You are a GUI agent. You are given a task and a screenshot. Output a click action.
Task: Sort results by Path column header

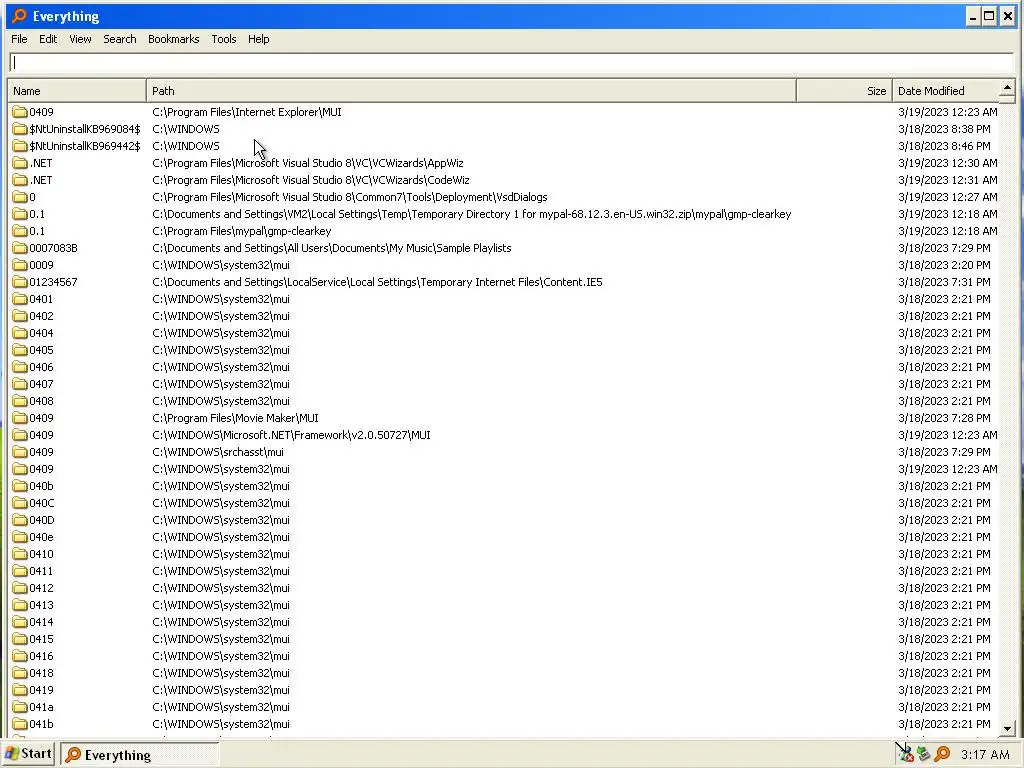coord(471,91)
